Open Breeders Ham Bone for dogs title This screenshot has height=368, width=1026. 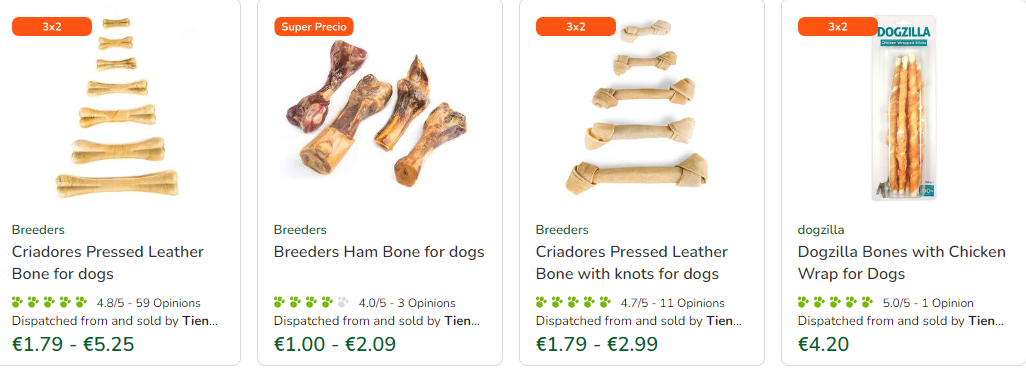[379, 251]
